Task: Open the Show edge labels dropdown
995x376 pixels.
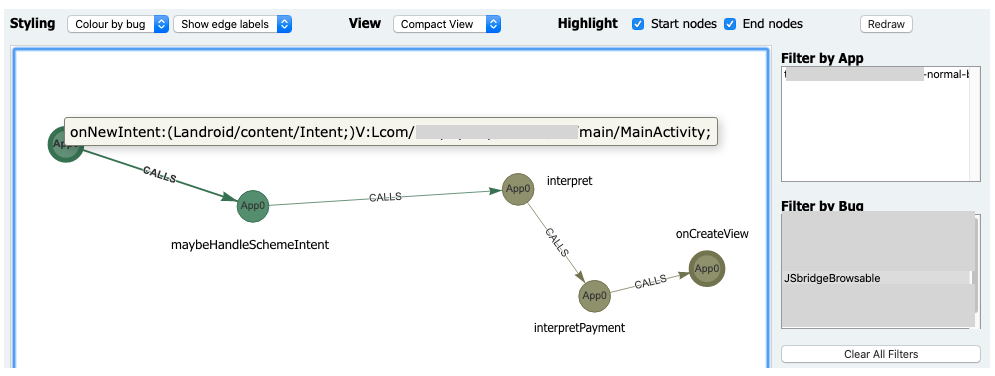Action: click(232, 24)
